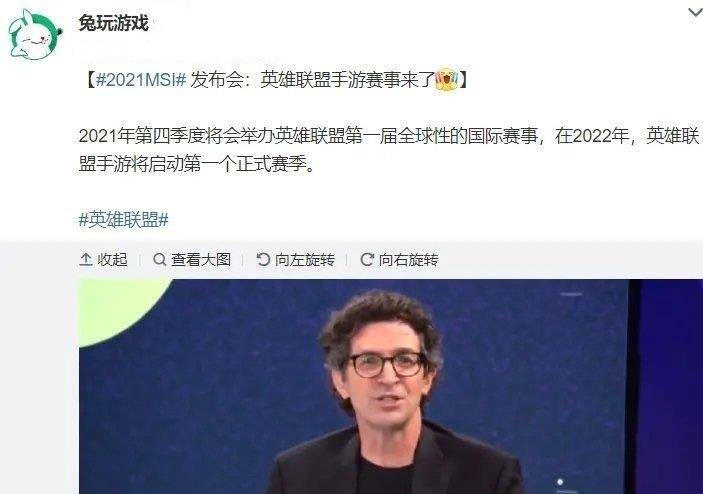Open the #2021MSI# hashtag topic

141,80
